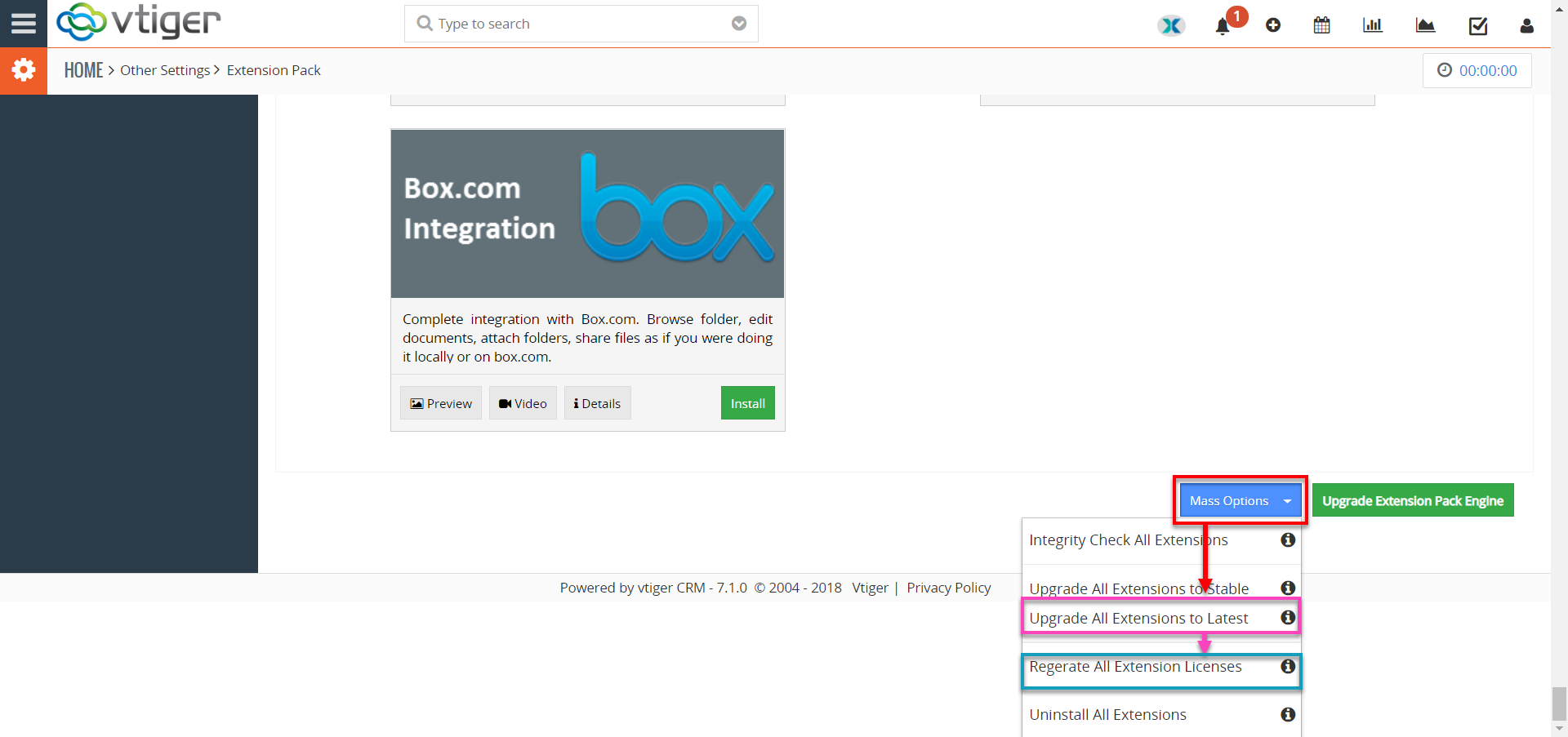View Details of Box.com Integration
The image size is (1568, 737).
pyautogui.click(x=597, y=403)
